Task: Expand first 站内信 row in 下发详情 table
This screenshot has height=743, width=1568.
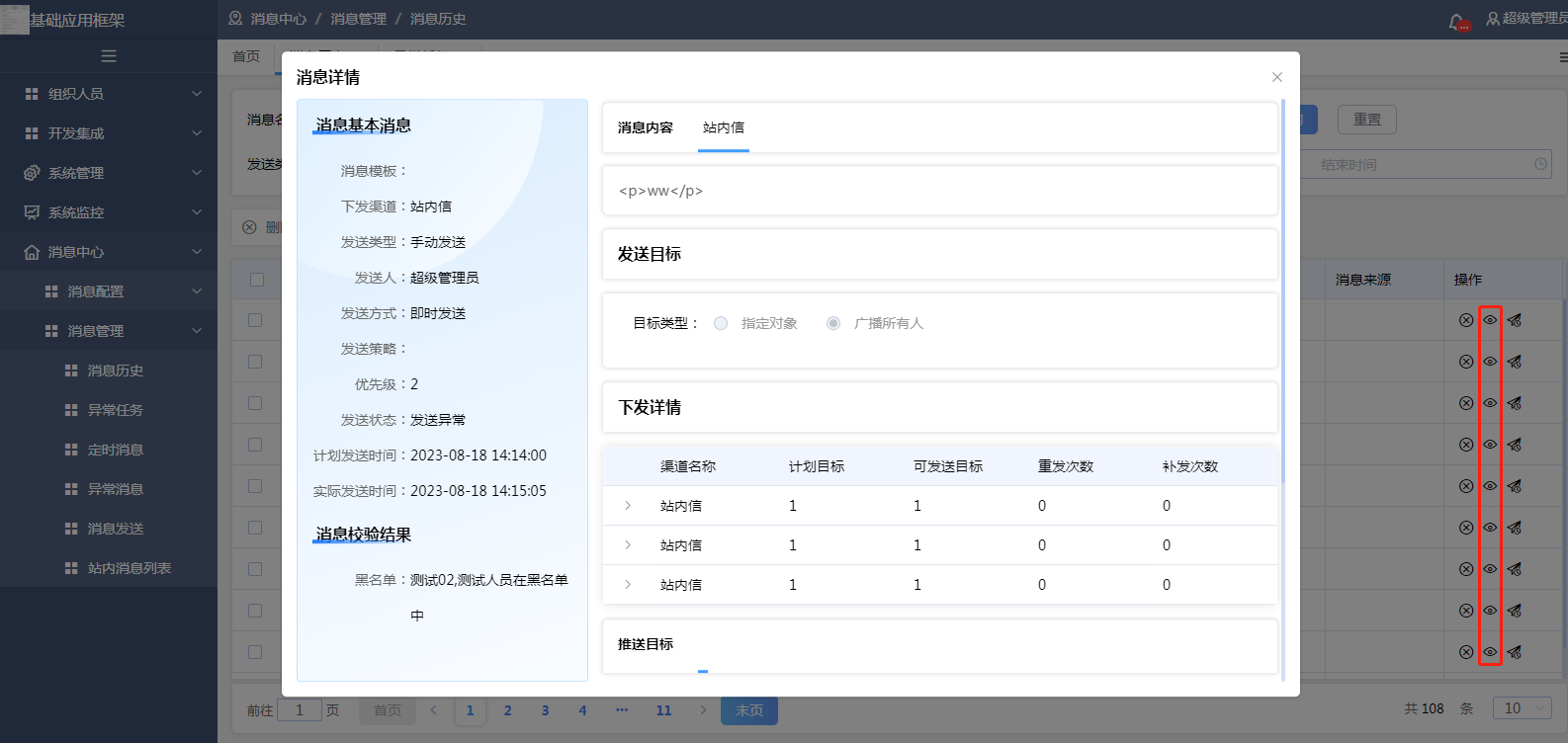Action: click(628, 506)
